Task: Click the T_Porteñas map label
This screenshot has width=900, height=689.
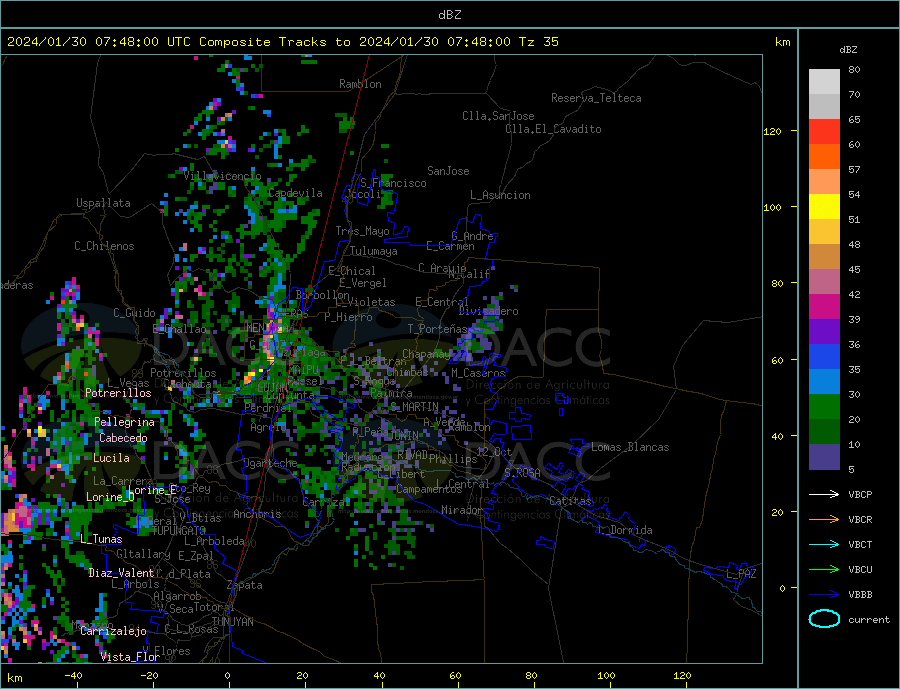Action: pos(438,329)
